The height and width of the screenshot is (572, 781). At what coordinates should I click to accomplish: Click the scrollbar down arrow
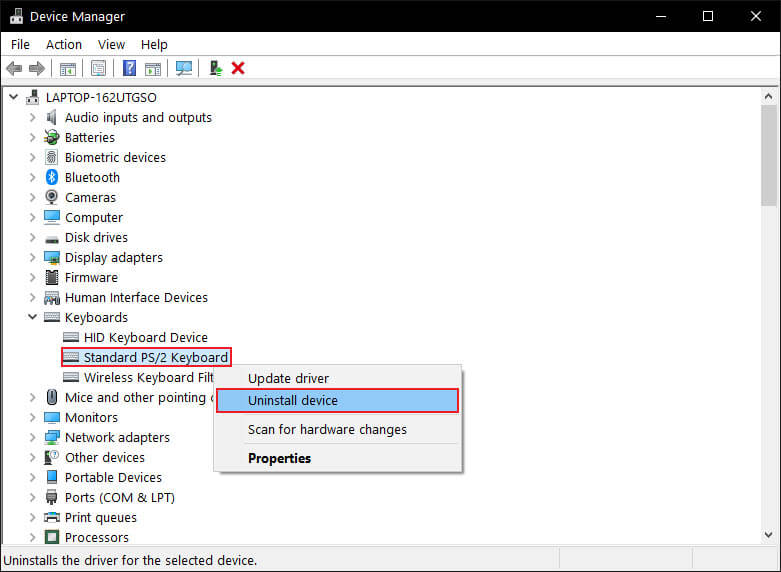(x=769, y=535)
